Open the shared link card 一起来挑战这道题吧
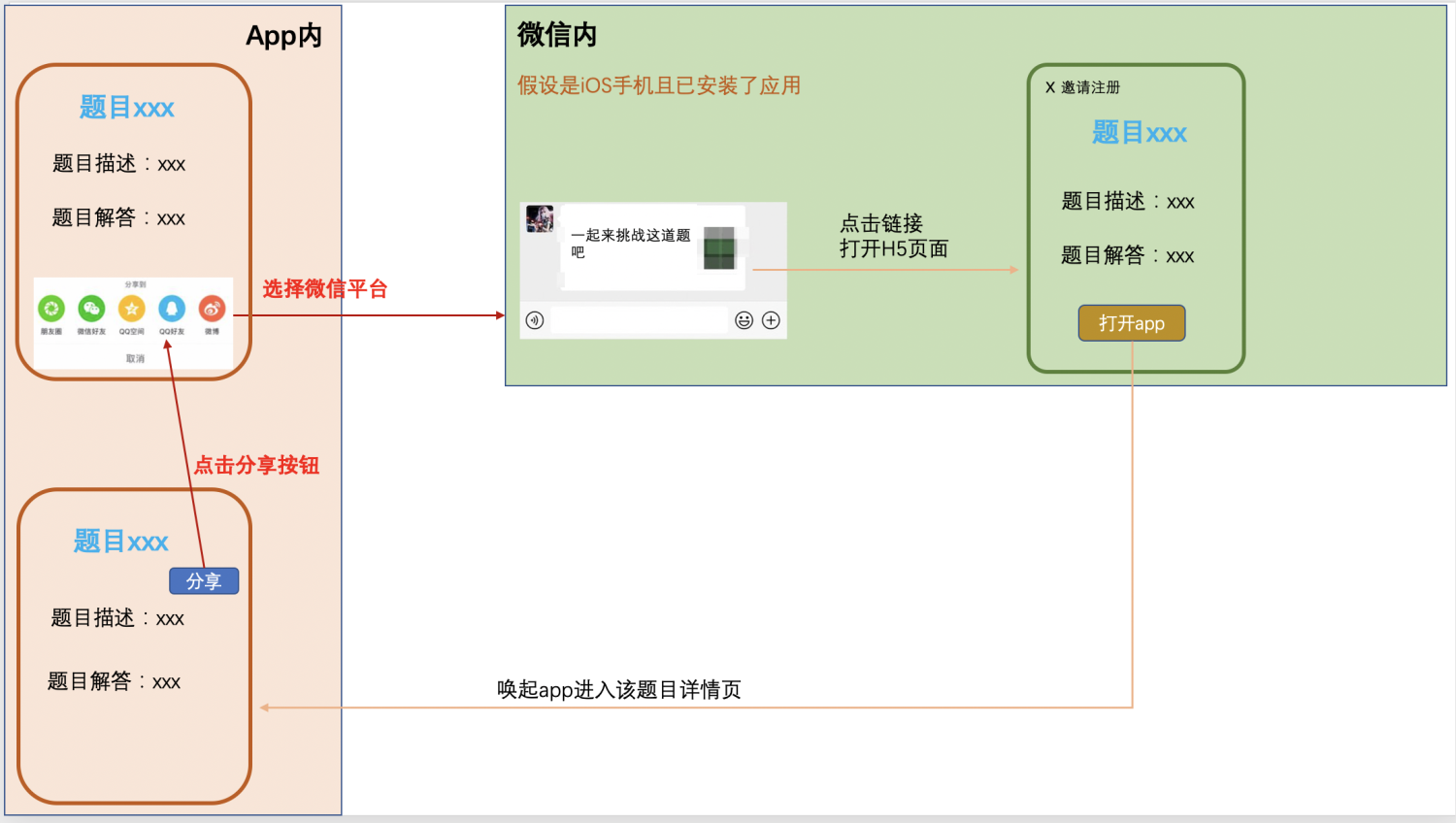Viewport: 1456px width, 823px height. coord(653,247)
